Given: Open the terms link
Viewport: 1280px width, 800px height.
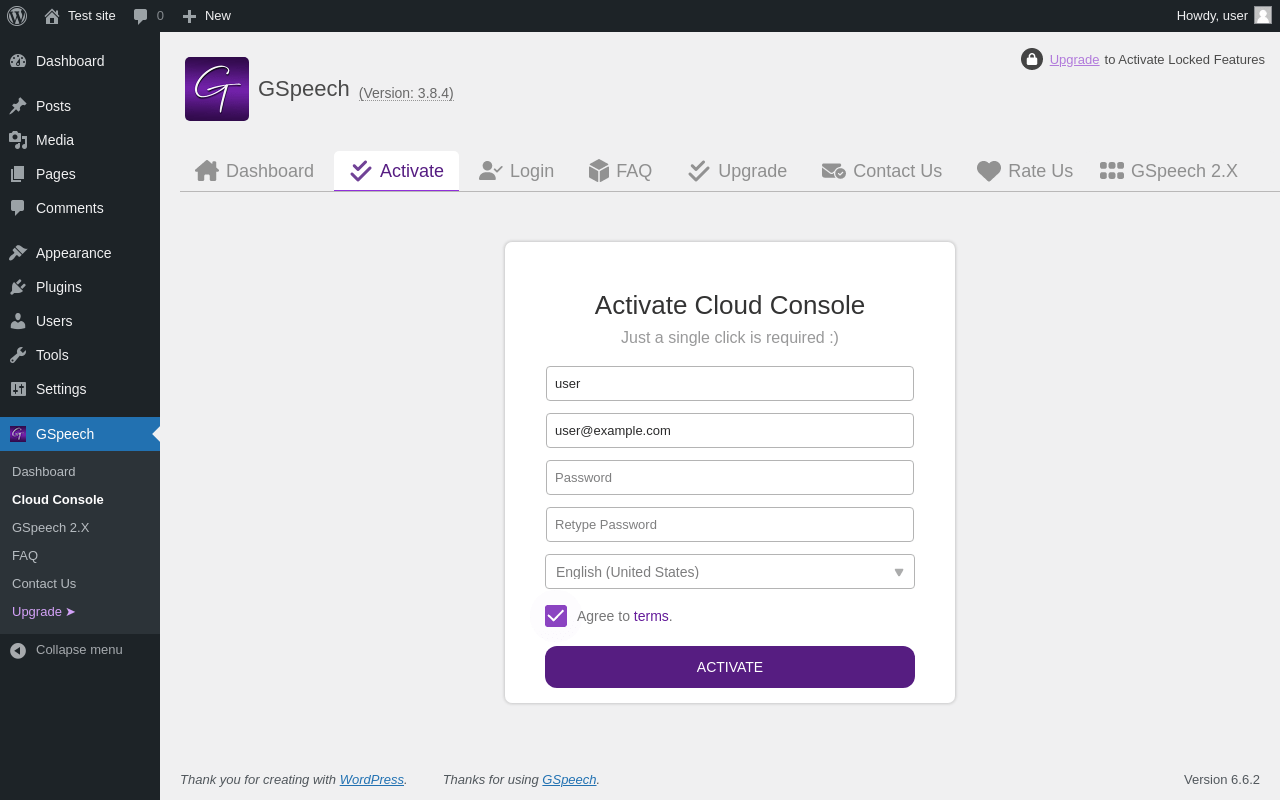Looking at the screenshot, I should [651, 616].
